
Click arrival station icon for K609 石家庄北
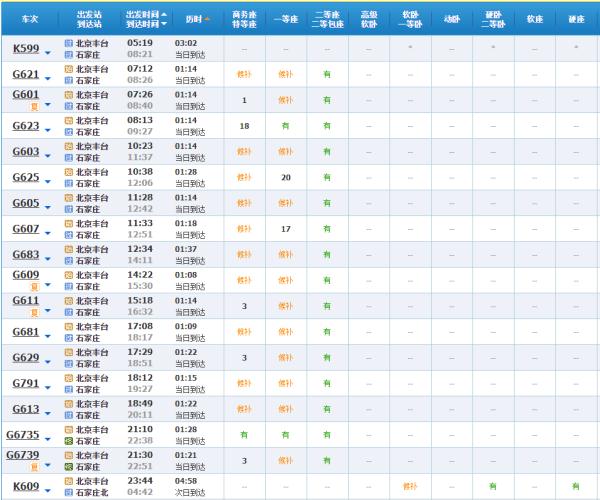[68, 492]
